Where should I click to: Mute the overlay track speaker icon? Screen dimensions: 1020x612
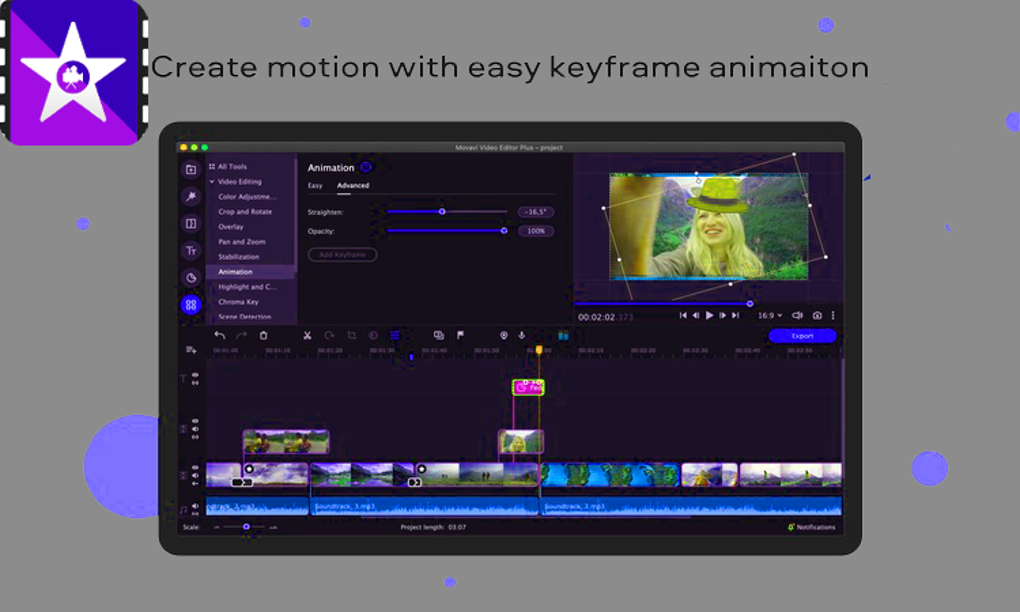click(195, 429)
